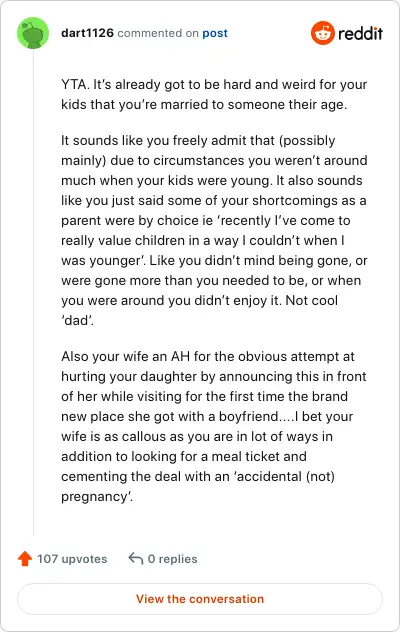This screenshot has width=400, height=632.
Task: Open the '0 replies' label
Action: 173,559
